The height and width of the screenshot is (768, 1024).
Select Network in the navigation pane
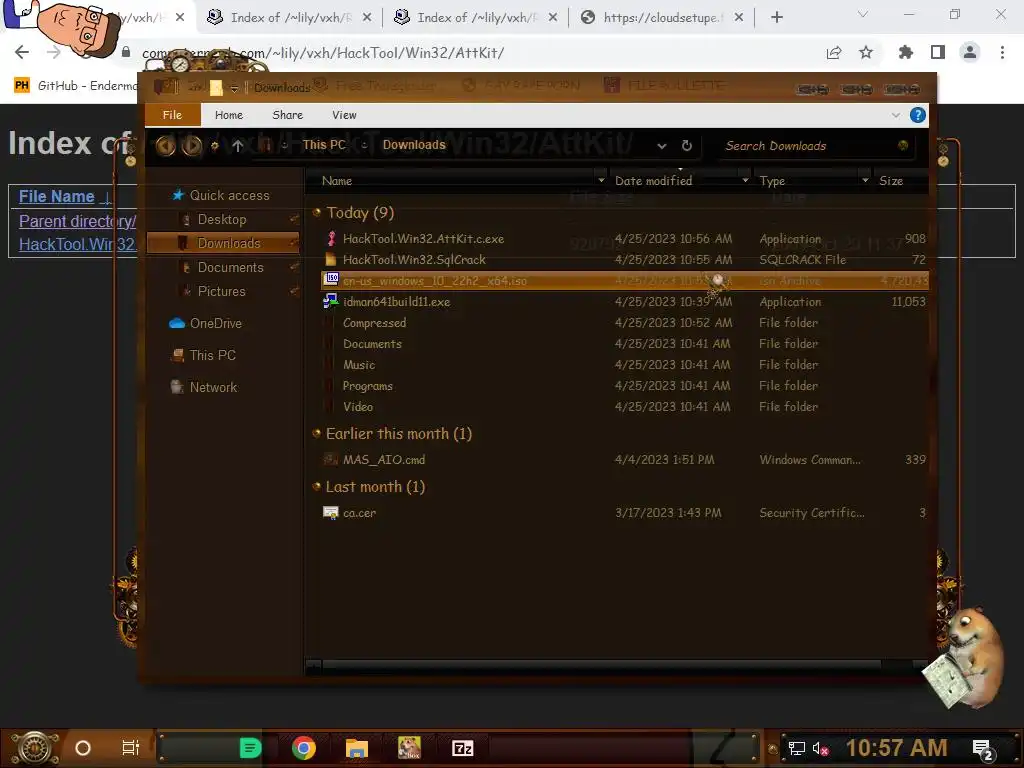[204, 387]
